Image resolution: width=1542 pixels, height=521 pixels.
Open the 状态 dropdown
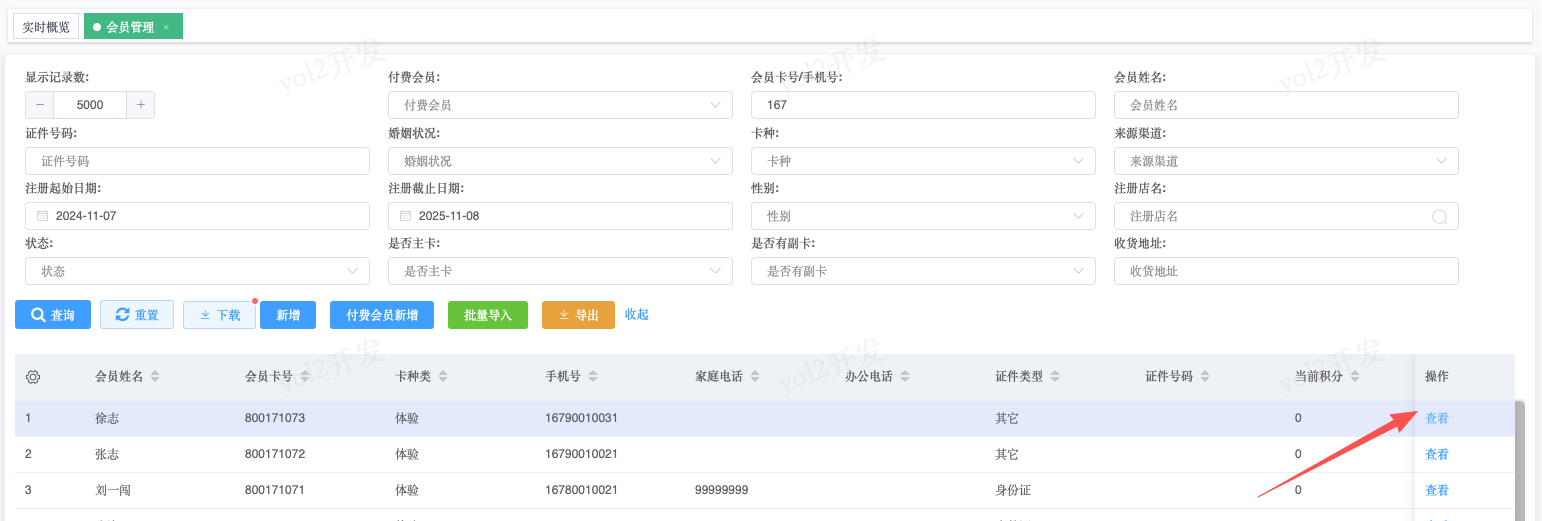click(x=197, y=271)
